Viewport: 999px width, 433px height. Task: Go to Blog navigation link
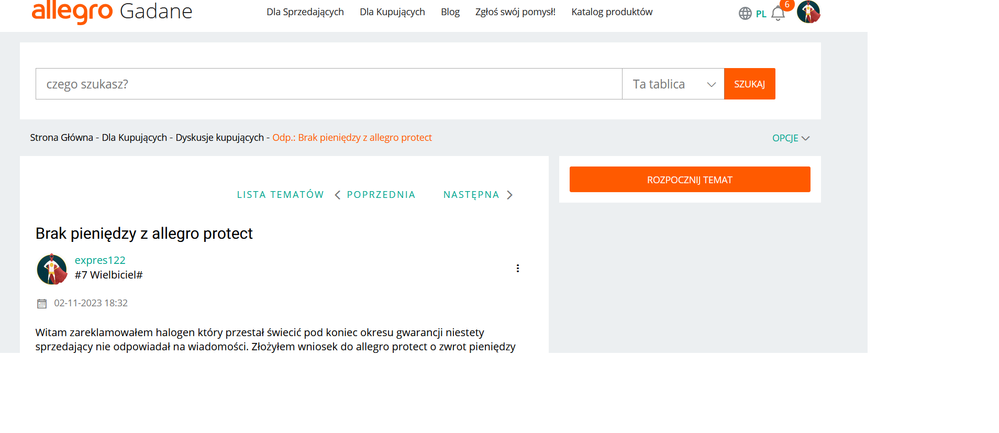[x=450, y=12]
